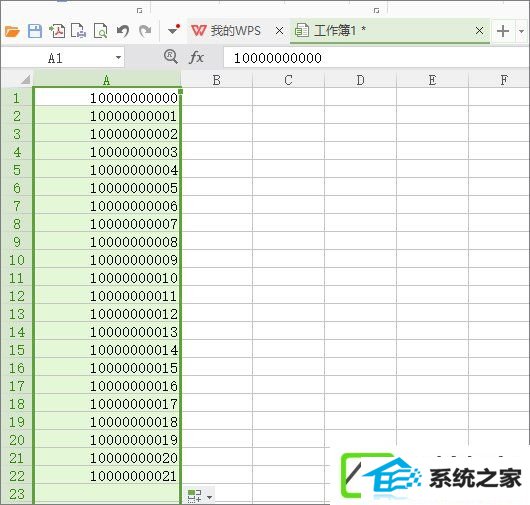This screenshot has width=530, height=505.
Task: Open file using the folder icon
Action: click(12, 31)
